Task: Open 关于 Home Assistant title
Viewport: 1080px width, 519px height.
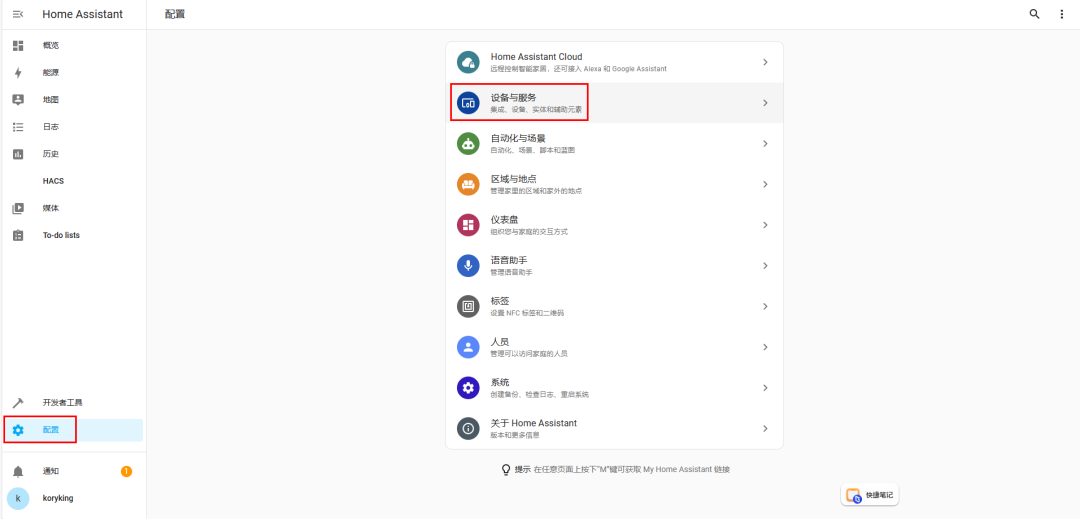Action: [x=534, y=423]
